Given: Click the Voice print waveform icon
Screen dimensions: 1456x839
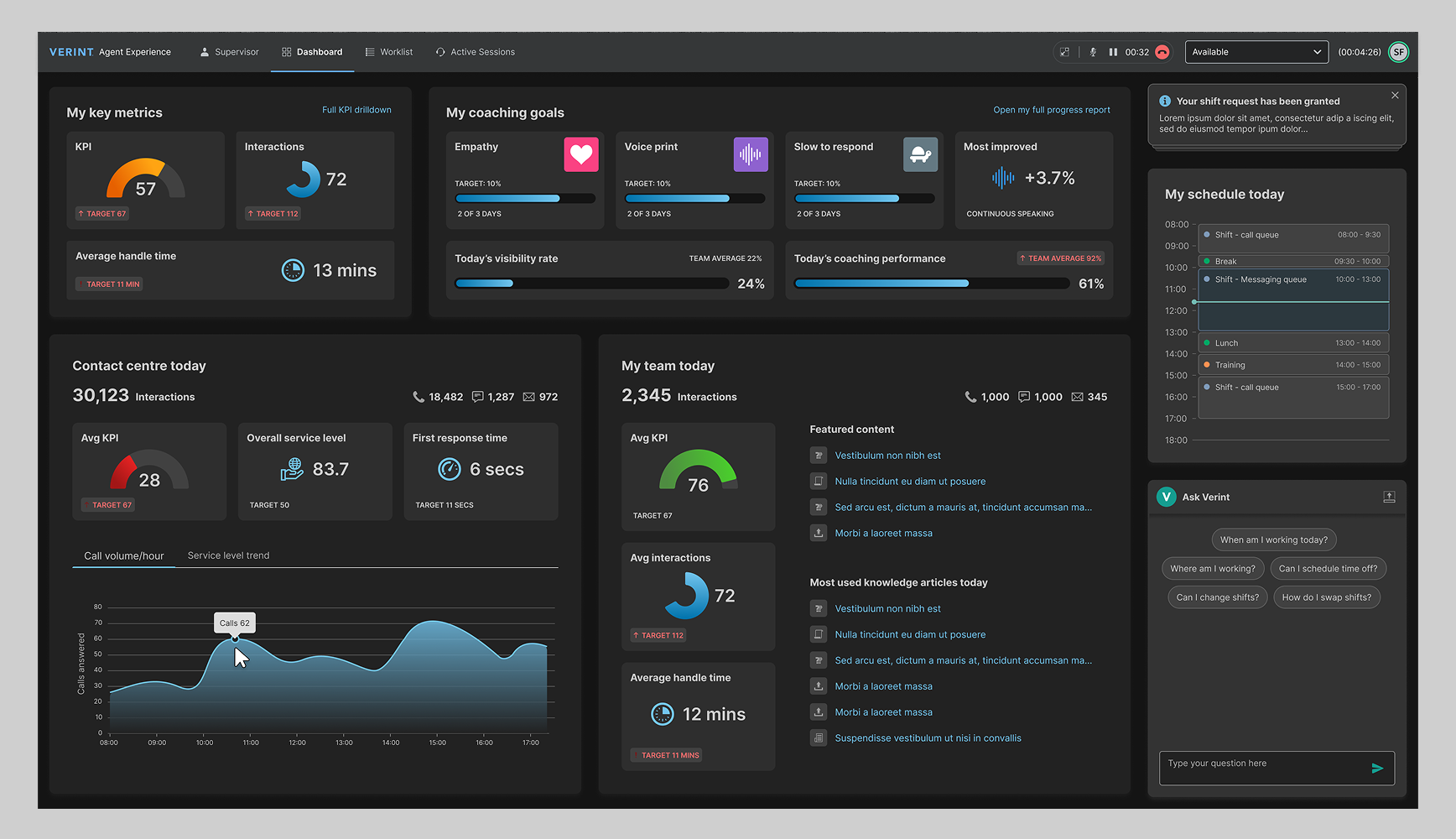Looking at the screenshot, I should click(750, 154).
